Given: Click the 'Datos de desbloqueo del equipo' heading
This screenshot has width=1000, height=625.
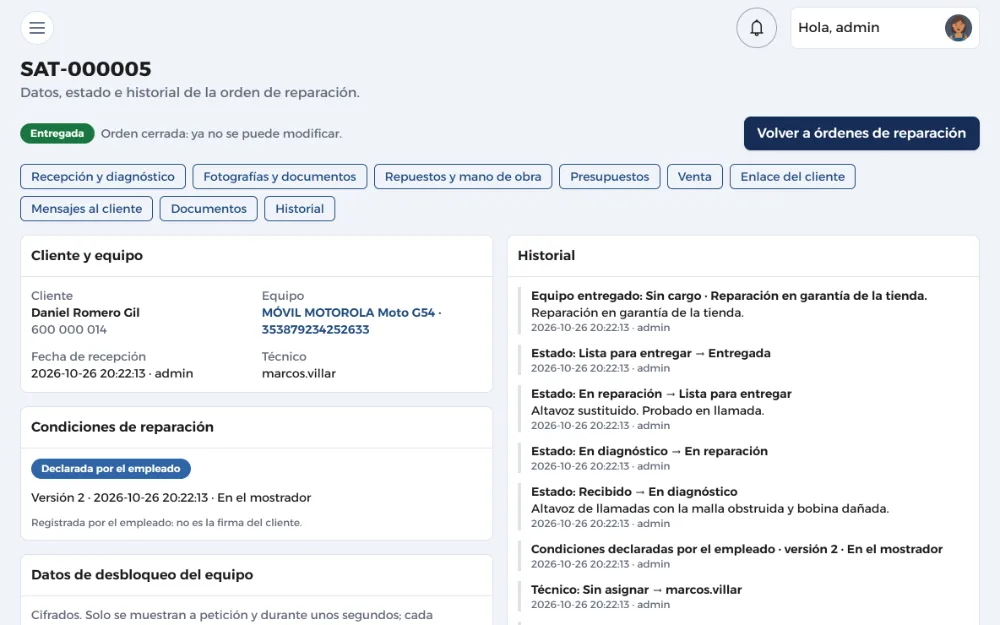Looking at the screenshot, I should coord(142,575).
